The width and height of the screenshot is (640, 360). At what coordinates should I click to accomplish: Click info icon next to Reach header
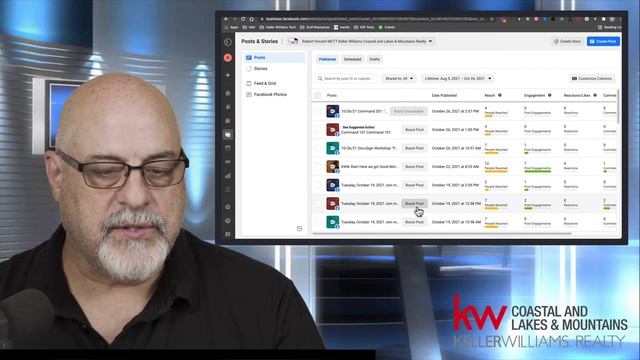(500, 95)
